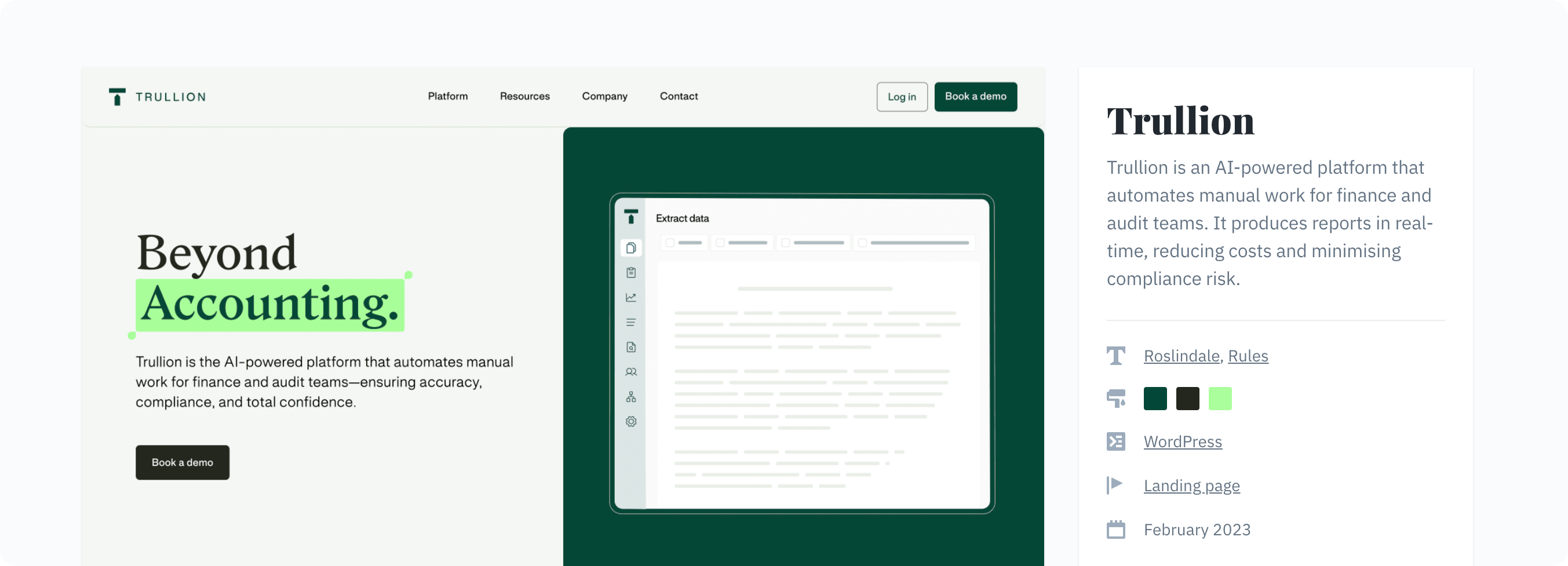Go to the Contact page
Viewport: 1568px width, 566px height.
pyautogui.click(x=679, y=96)
